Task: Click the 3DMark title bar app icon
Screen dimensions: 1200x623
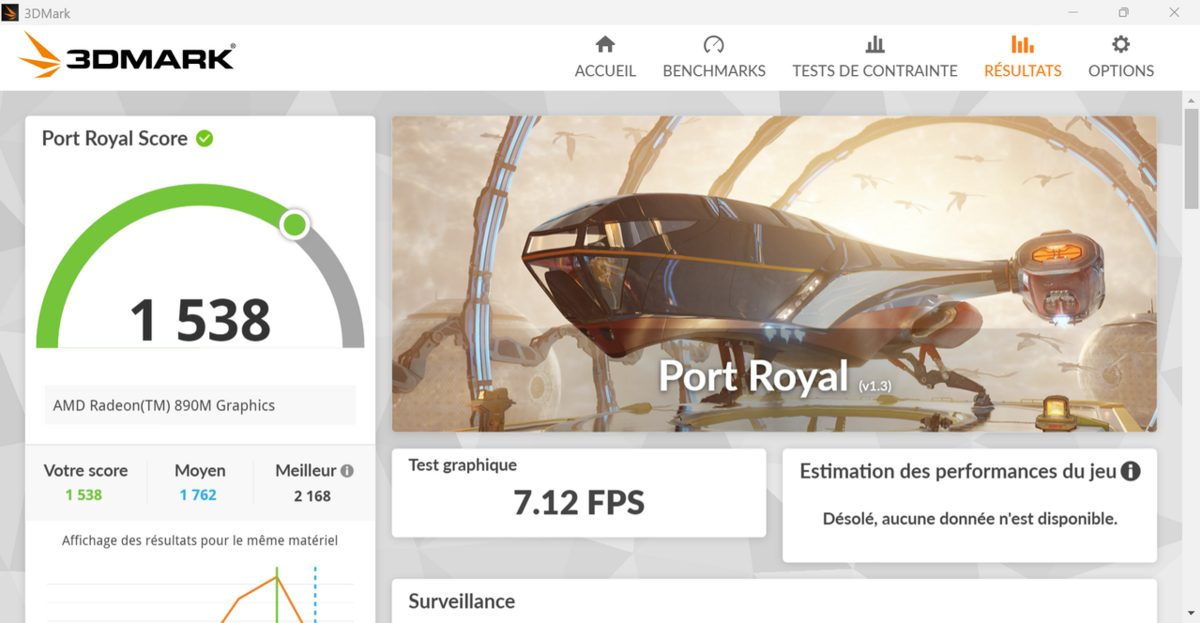Action: click(x=12, y=13)
